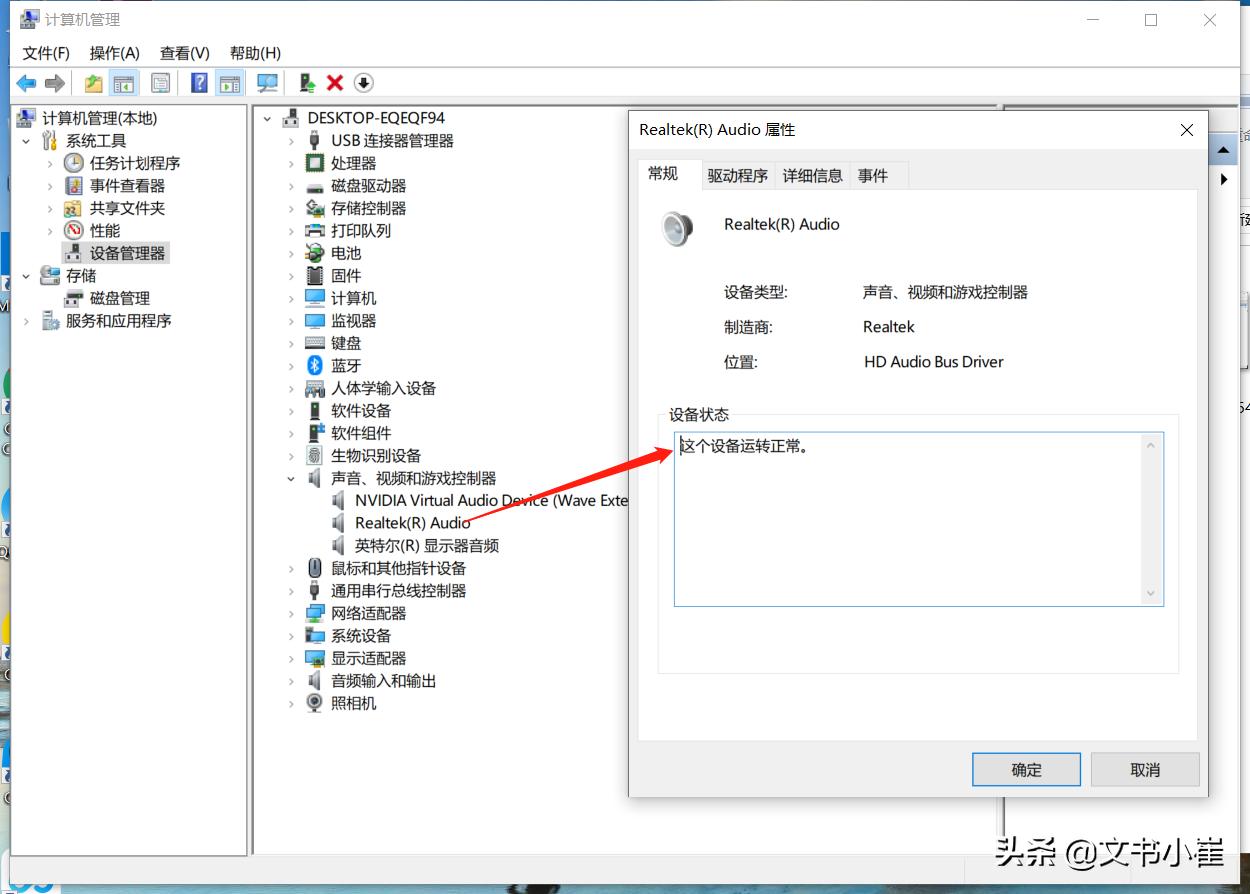The image size is (1250, 894).
Task: Select 设备管理器 in the left sidebar
Action: tap(125, 252)
